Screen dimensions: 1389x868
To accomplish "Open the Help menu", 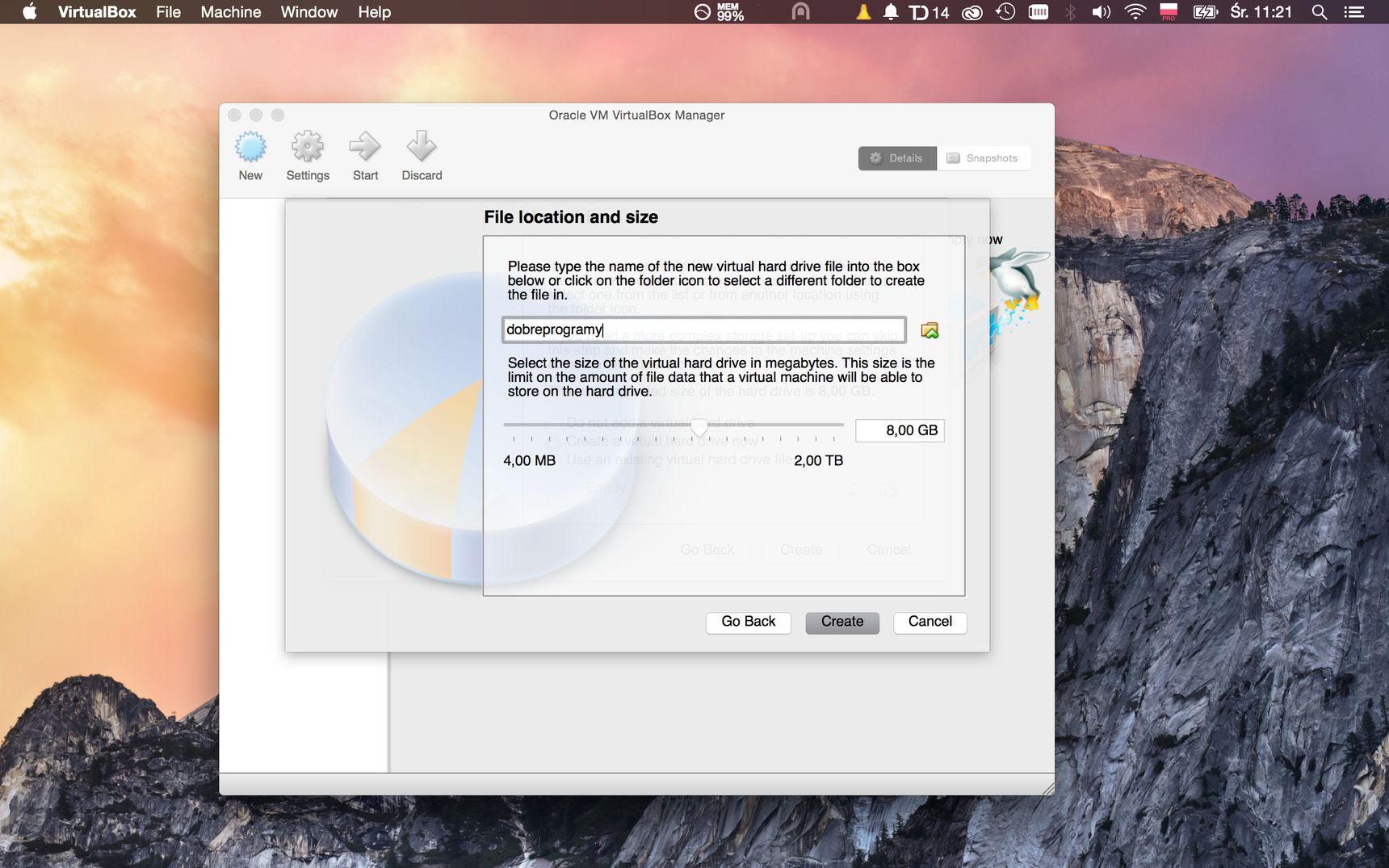I will click(375, 12).
